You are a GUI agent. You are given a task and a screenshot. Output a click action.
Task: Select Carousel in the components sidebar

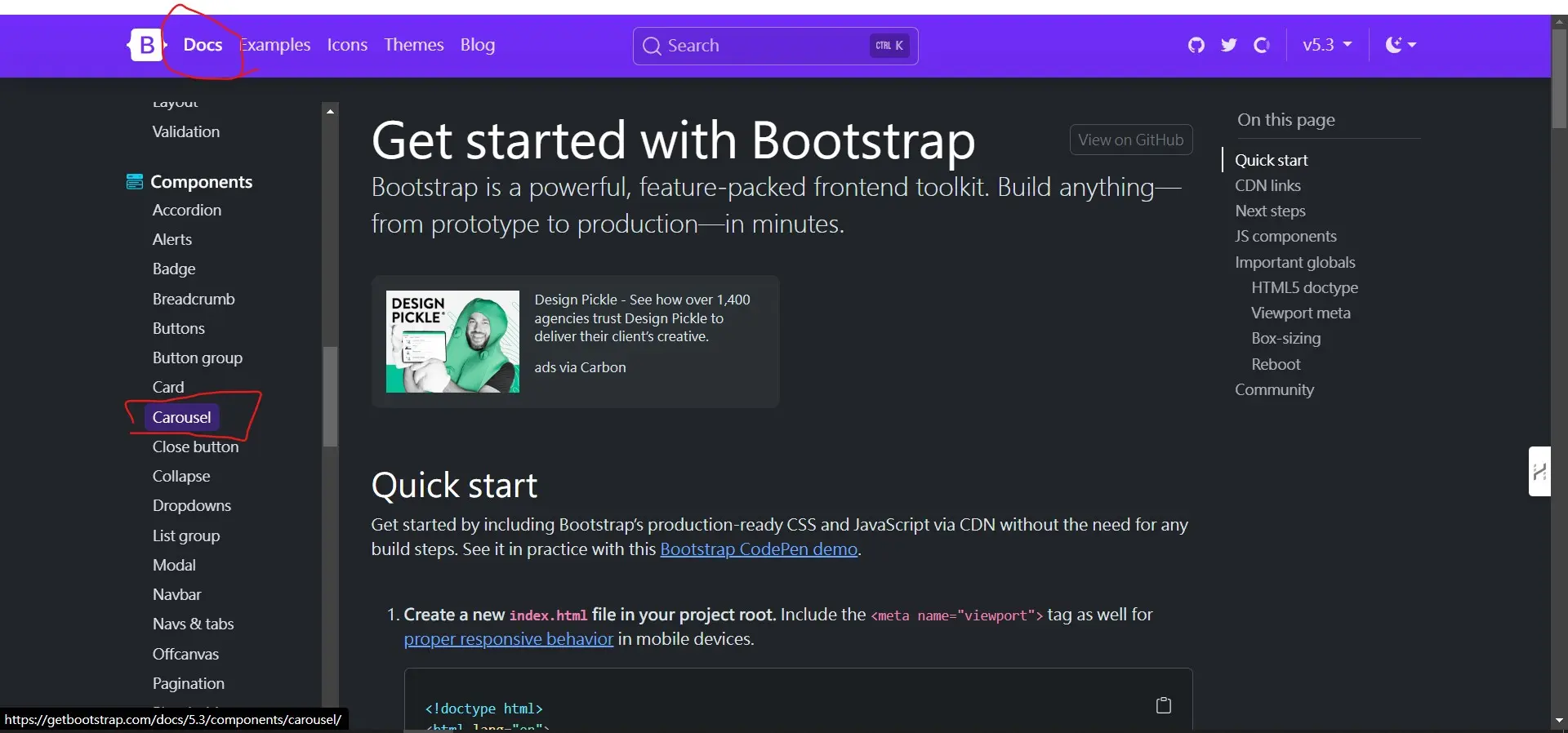point(181,417)
